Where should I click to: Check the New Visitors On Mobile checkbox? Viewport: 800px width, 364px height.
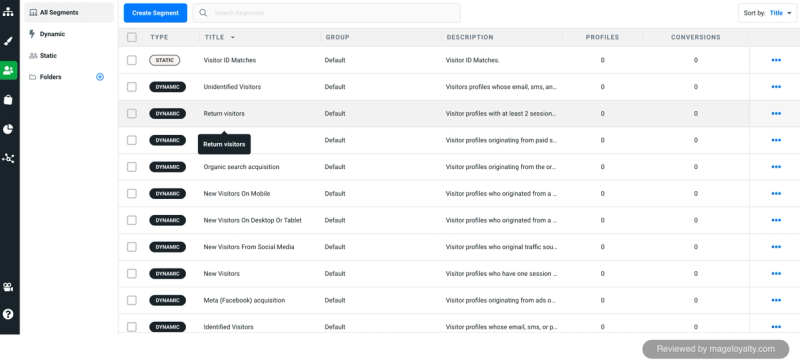point(132,193)
